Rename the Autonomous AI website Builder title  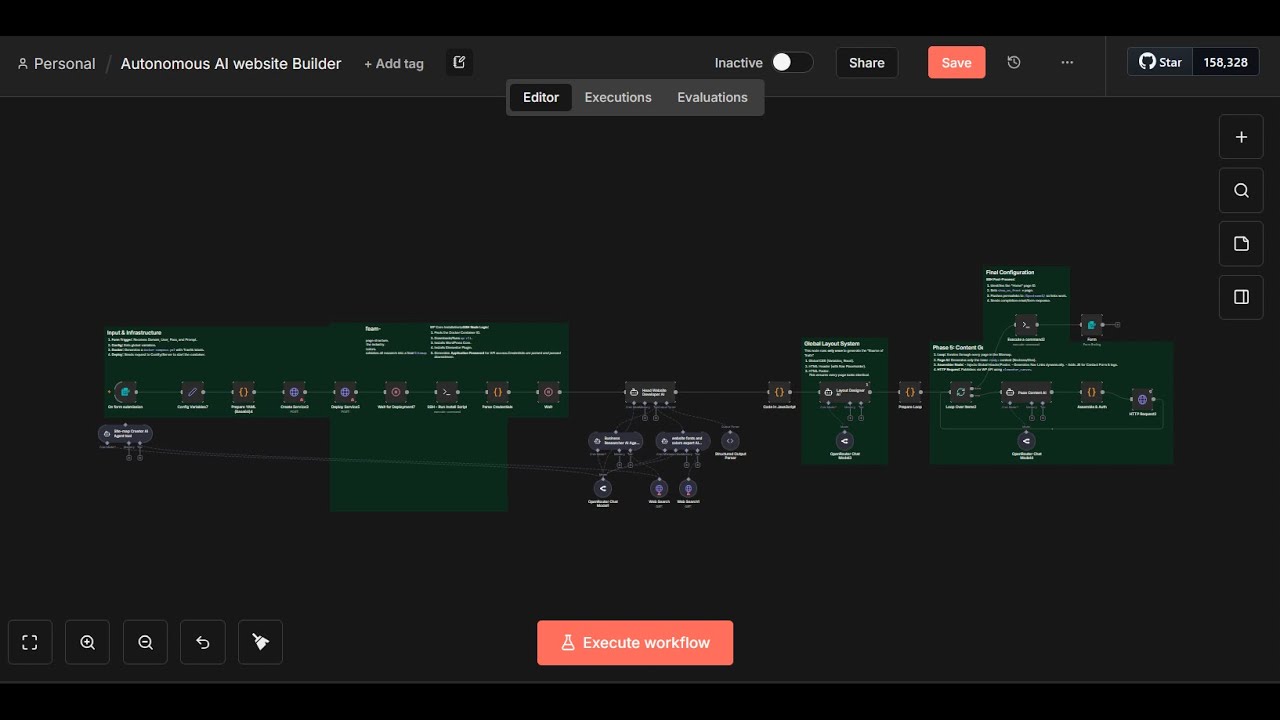coord(231,63)
